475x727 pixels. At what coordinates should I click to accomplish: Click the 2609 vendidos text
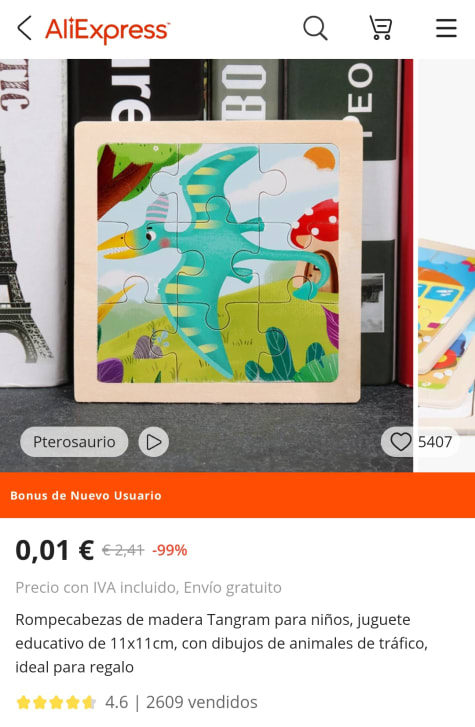[x=202, y=702]
